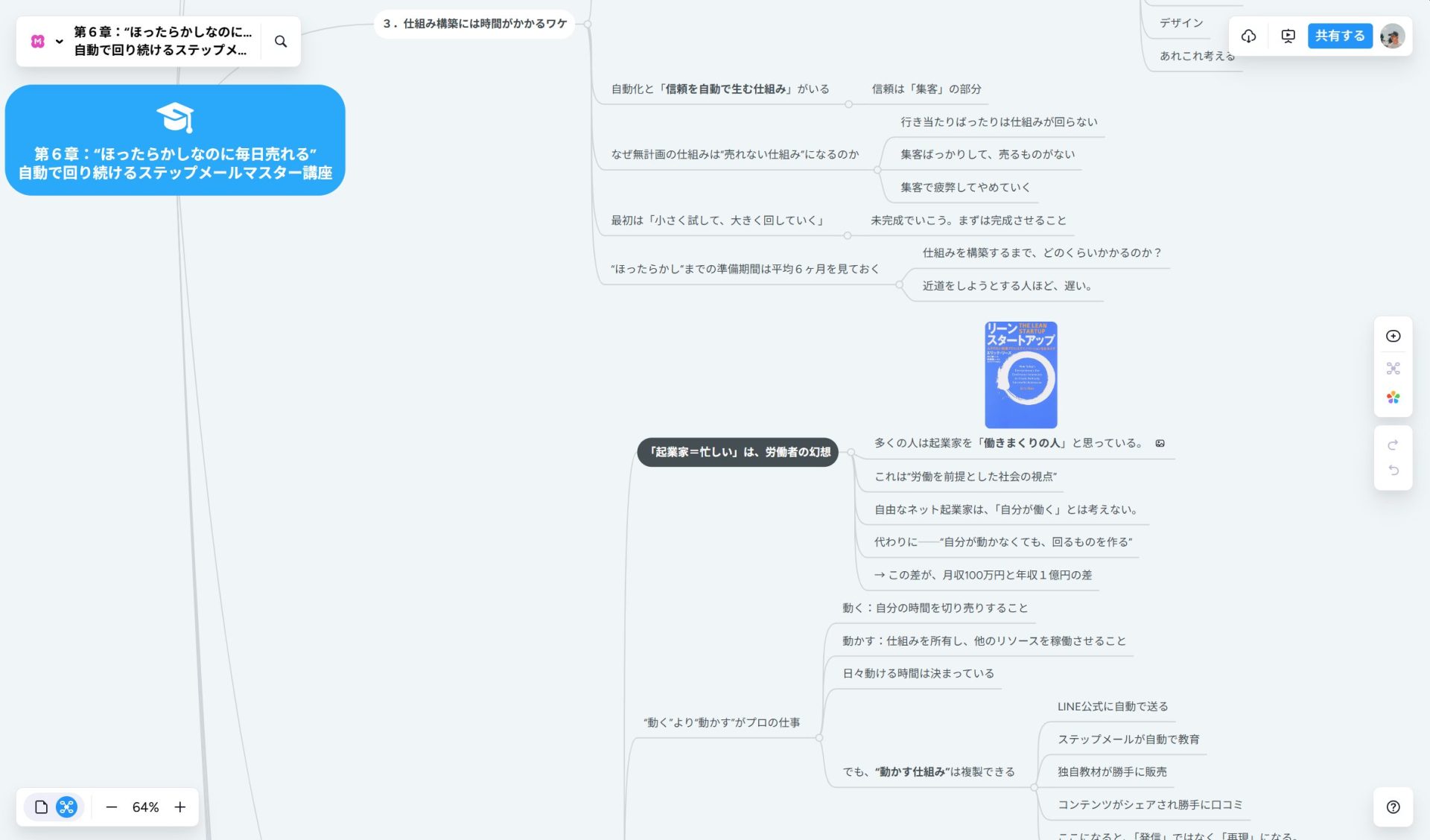Collapse the 動かす仕組みは複製できる branch circle
Viewport: 1430px width, 840px height.
(1034, 787)
